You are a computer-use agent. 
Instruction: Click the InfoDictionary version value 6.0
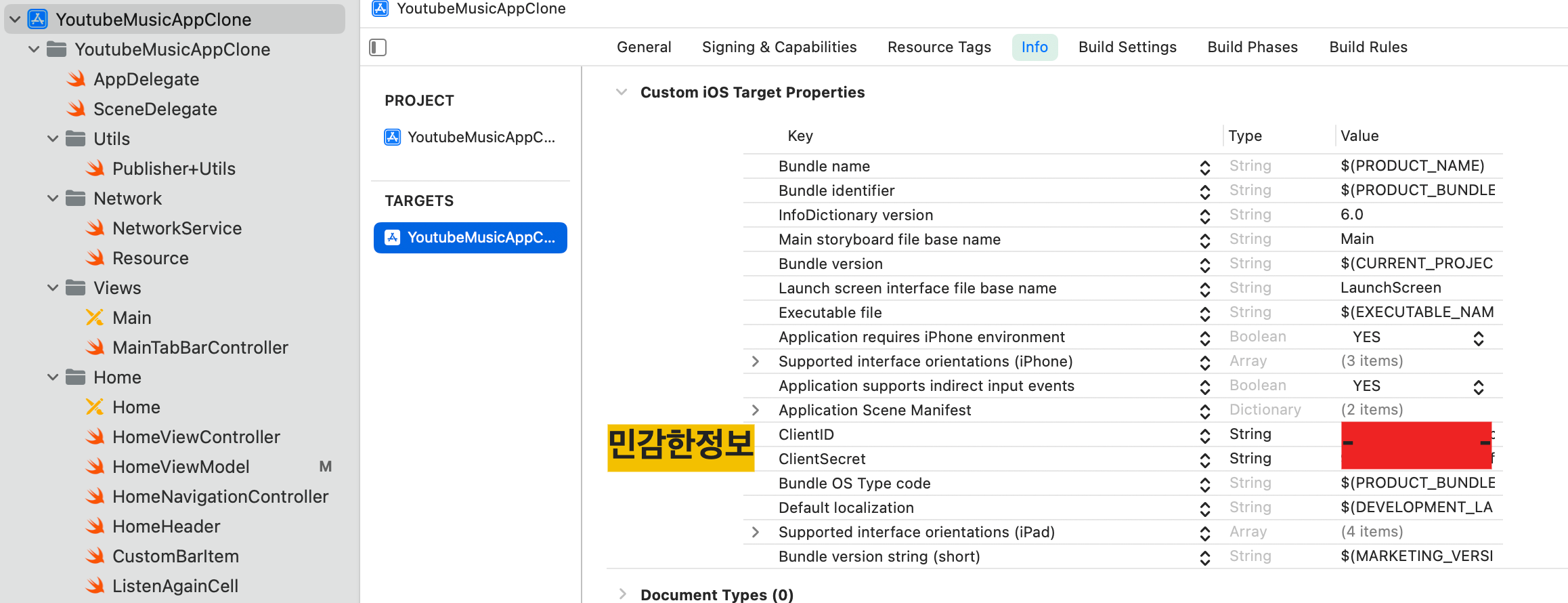1352,215
